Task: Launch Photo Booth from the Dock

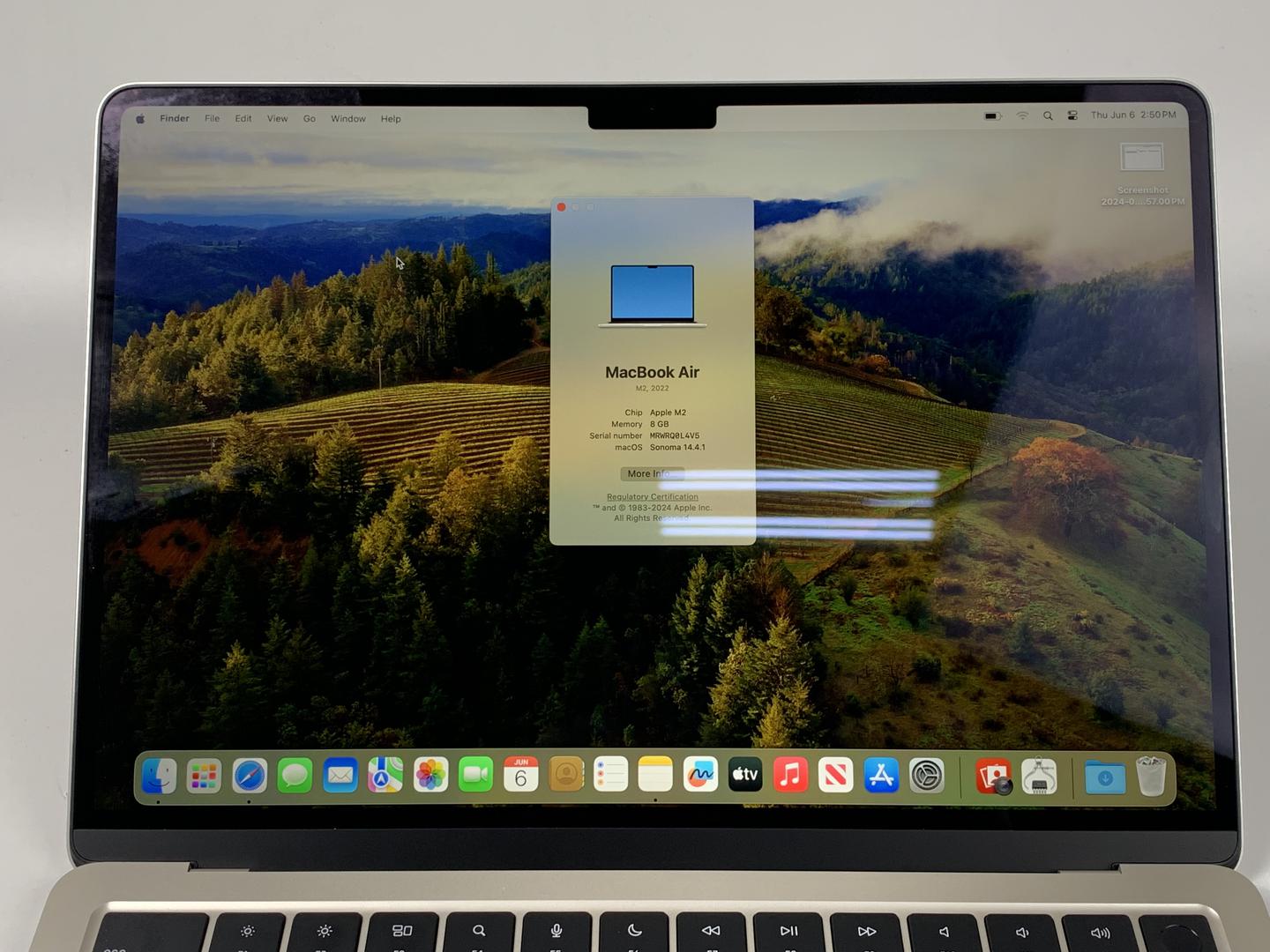Action: click(994, 777)
